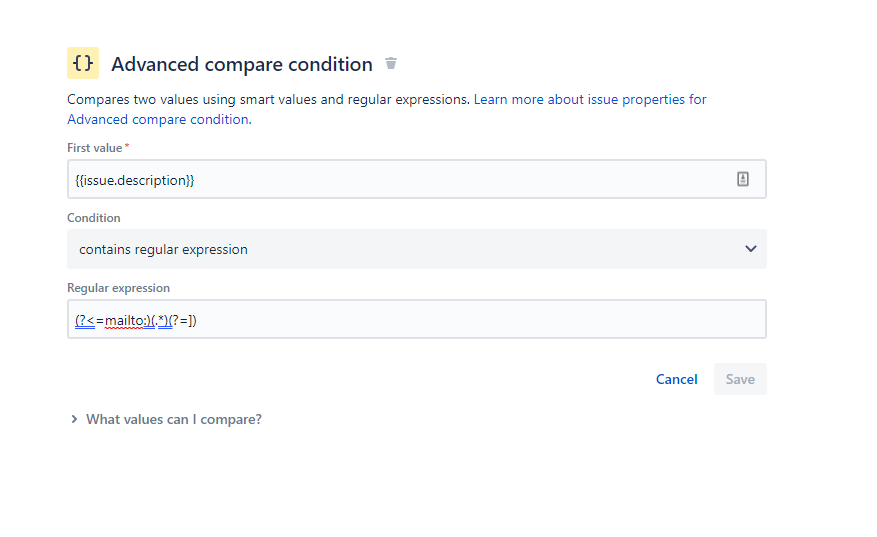Viewport: 877px width, 537px height.
Task: Click the small chevron beside 'What values can I compare?'
Action: coord(74,419)
